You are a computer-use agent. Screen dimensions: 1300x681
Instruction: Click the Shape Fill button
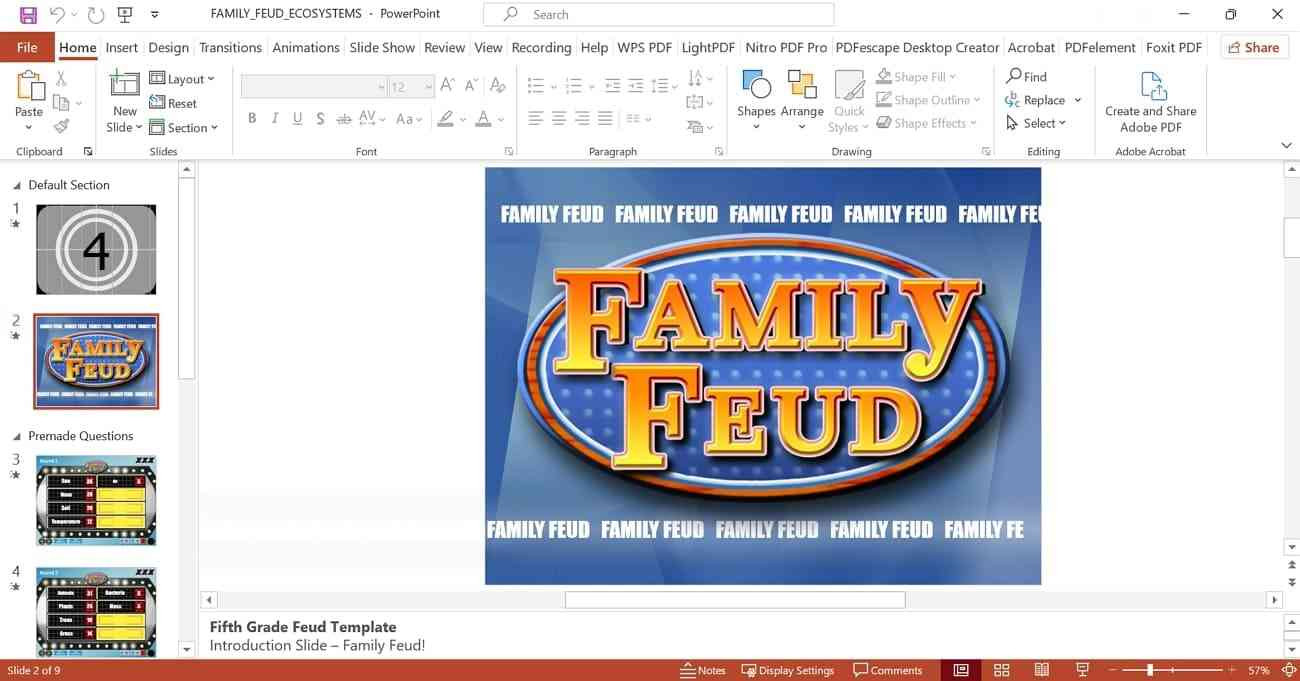coord(917,77)
